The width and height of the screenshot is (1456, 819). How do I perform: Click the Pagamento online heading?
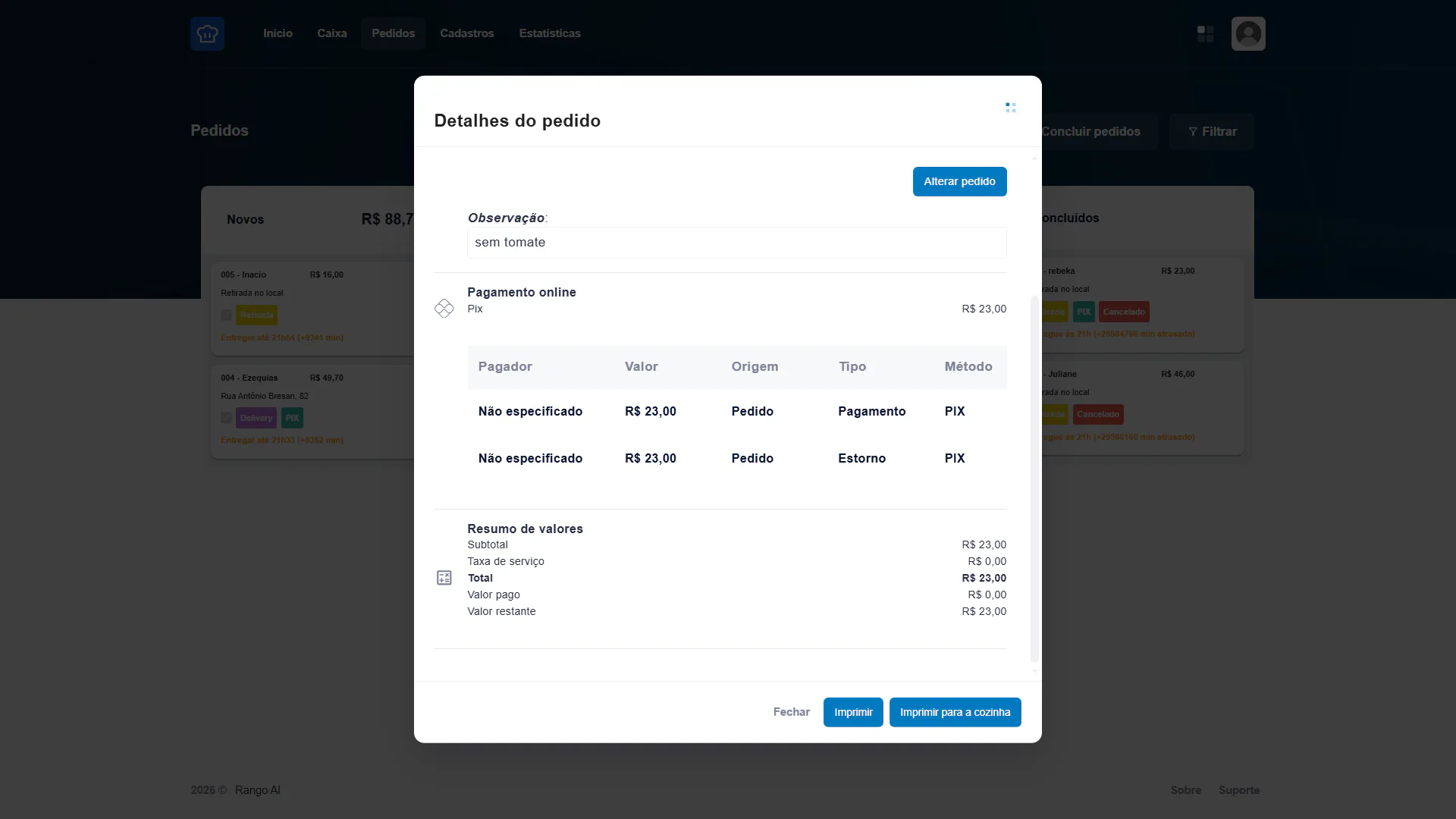522,292
